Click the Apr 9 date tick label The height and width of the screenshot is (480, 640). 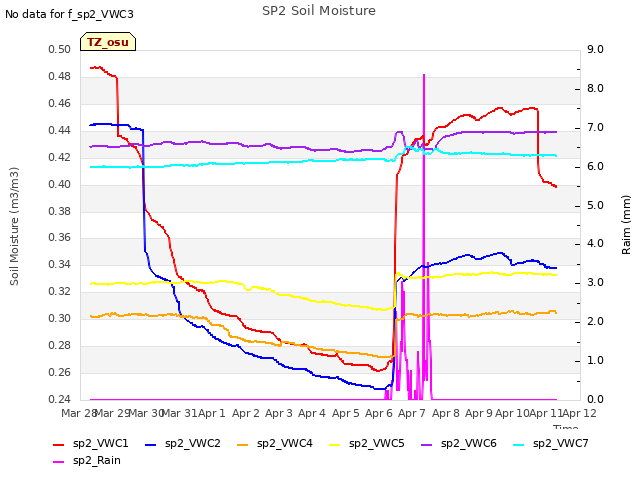[479, 413]
